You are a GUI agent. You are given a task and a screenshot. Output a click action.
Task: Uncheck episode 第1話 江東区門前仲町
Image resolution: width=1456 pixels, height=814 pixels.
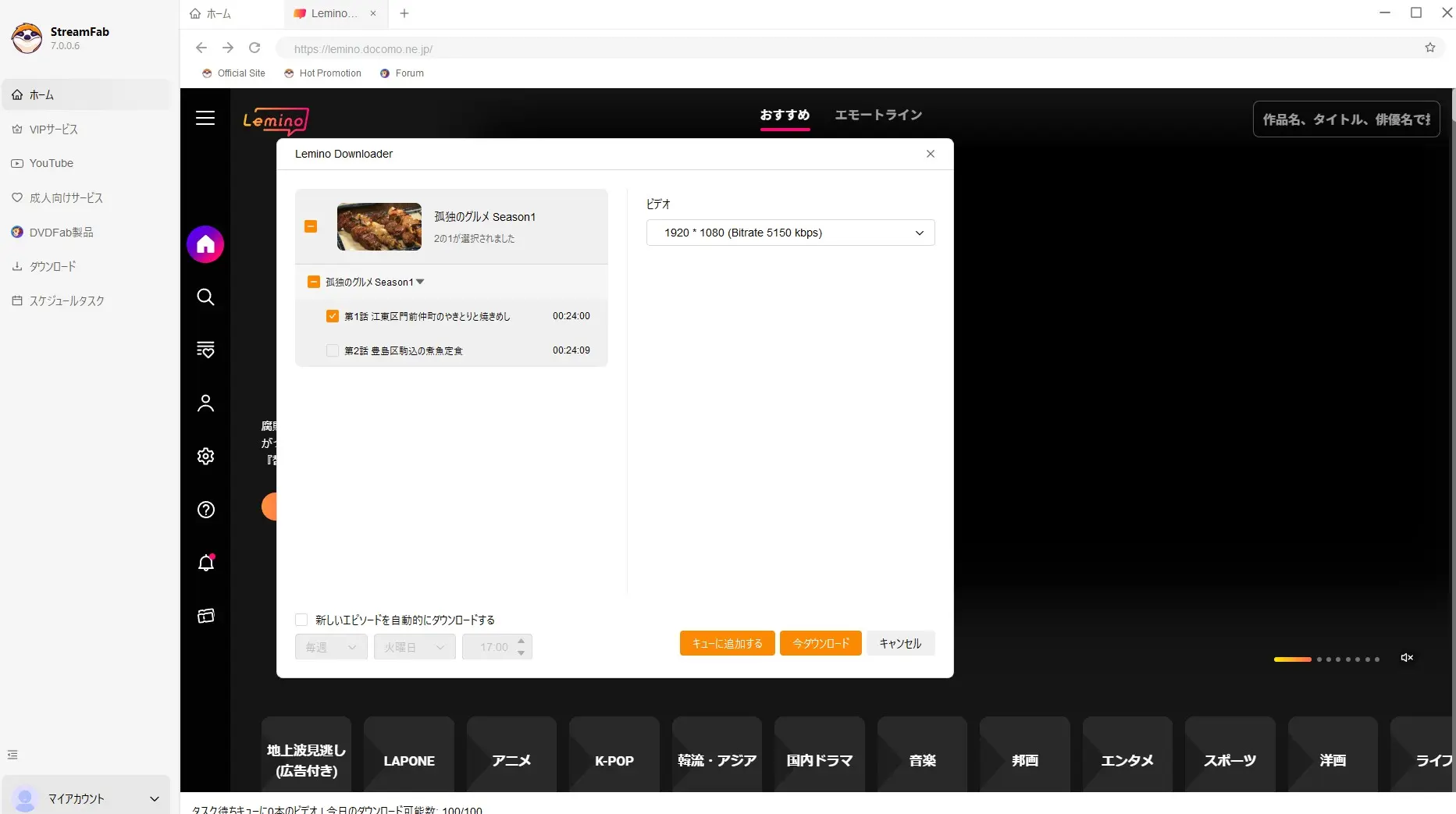[x=333, y=316]
